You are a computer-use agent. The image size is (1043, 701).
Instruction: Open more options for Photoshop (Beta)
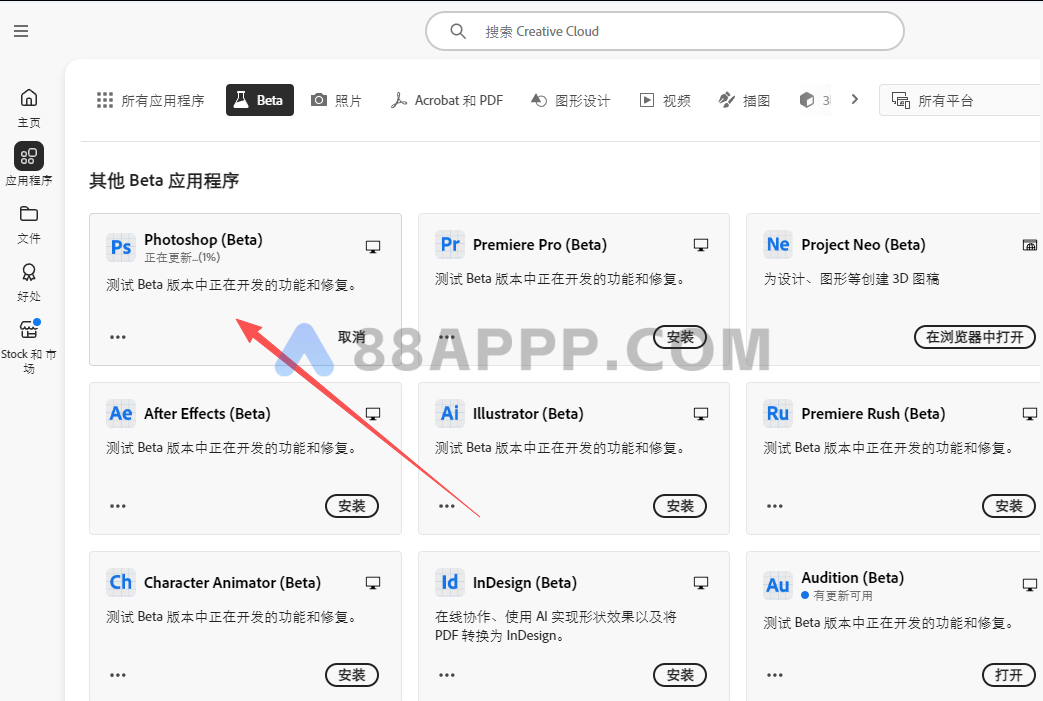[118, 337]
